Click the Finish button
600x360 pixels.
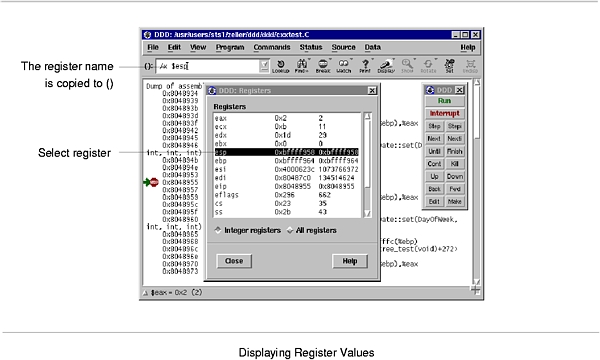[x=455, y=151]
